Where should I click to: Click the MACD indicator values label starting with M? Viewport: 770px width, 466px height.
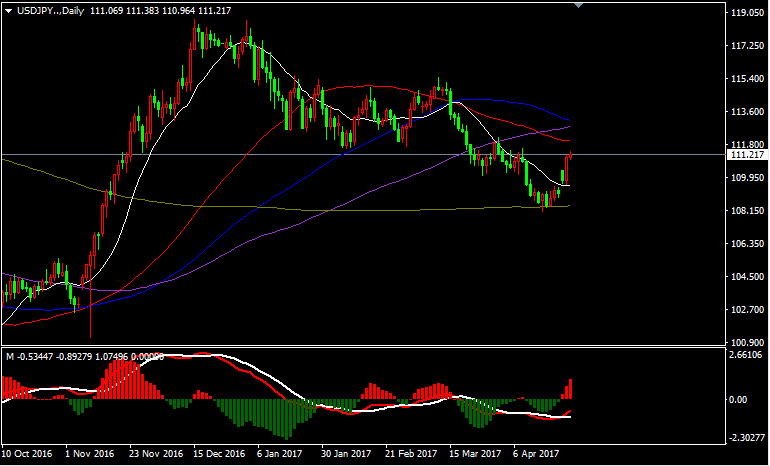pos(84,356)
